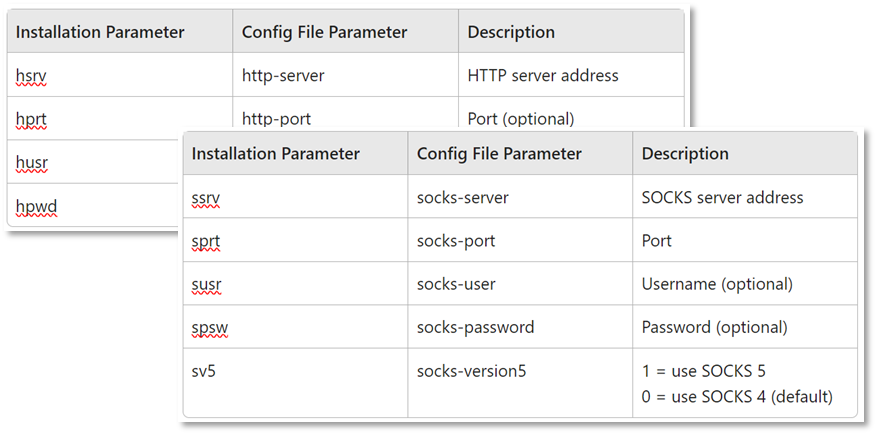Screen dimensions: 877x435
Task: Select the SOCKS server address description
Action: tap(722, 197)
